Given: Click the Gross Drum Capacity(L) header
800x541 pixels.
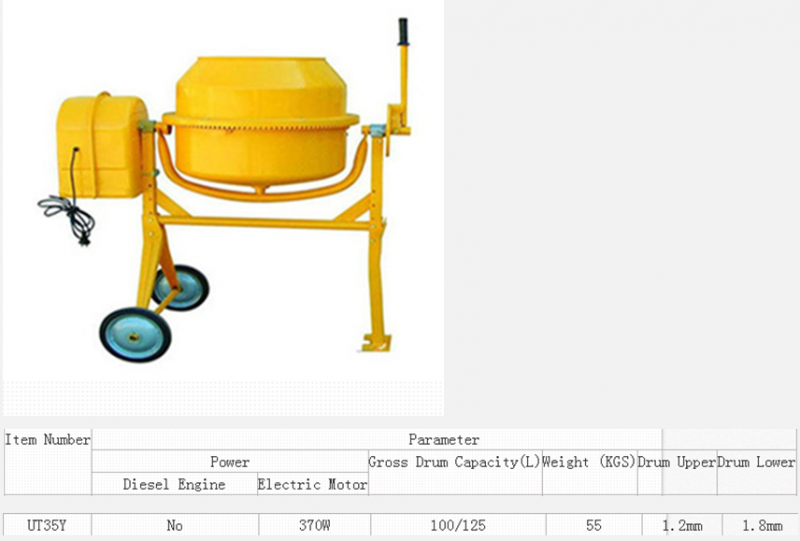Looking at the screenshot, I should coord(455,462).
